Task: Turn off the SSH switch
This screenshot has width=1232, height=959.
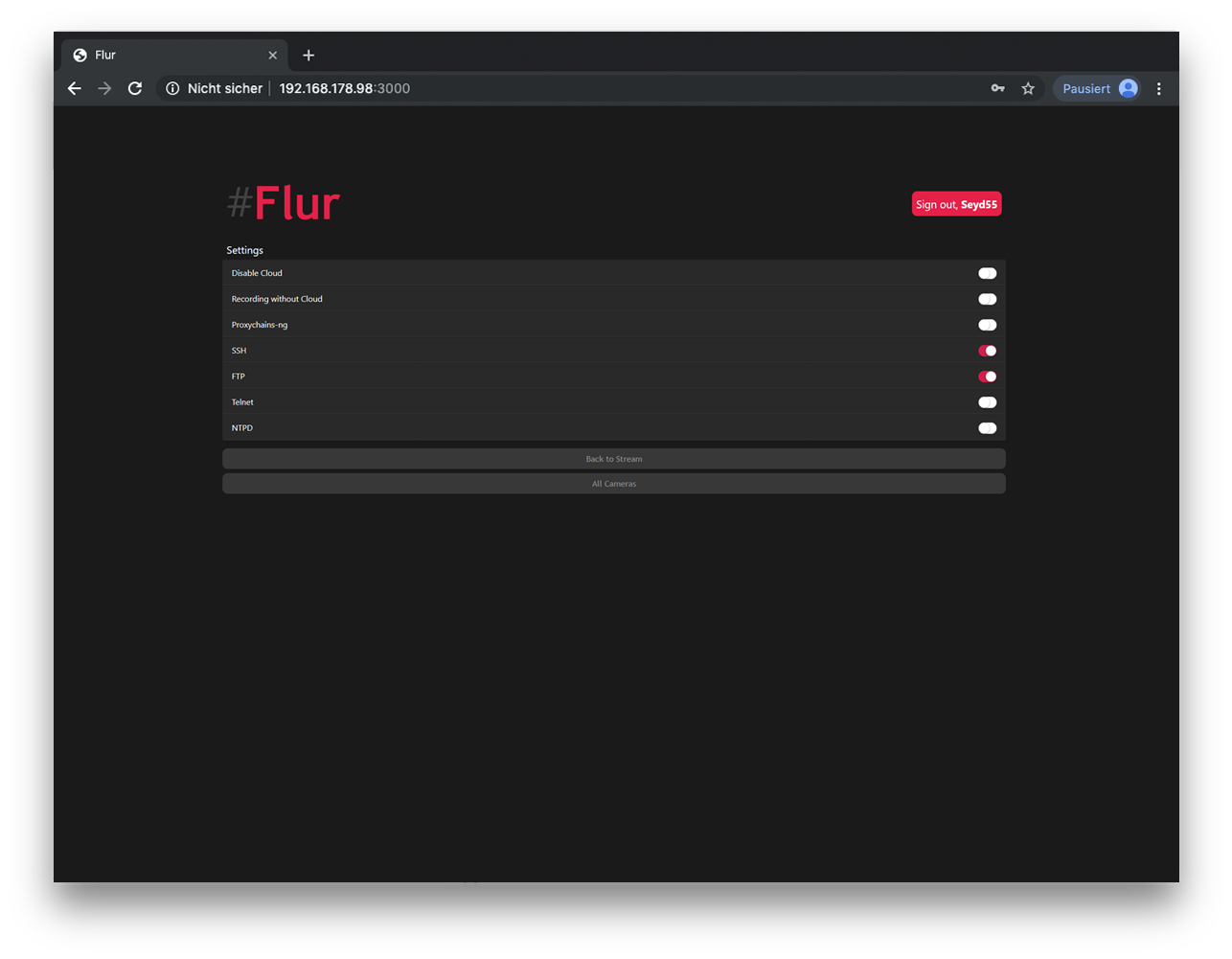Action: click(x=988, y=351)
